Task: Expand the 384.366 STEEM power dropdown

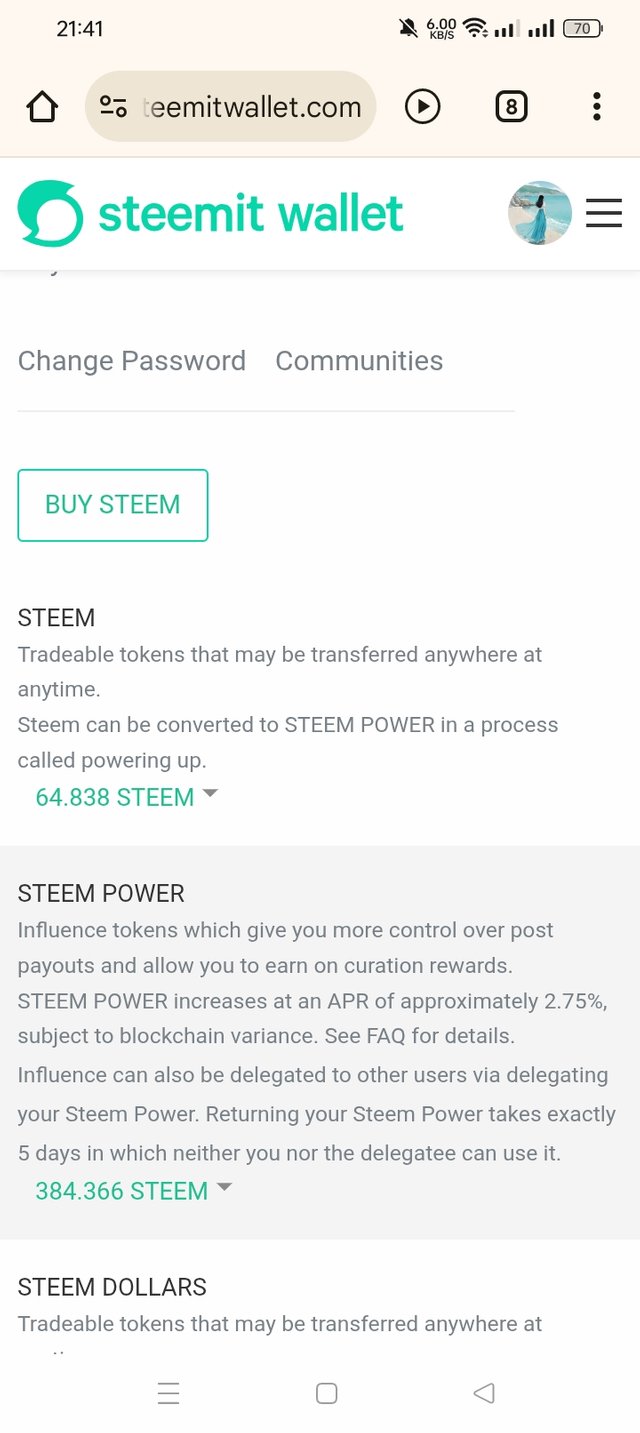Action: pyautogui.click(x=133, y=1191)
